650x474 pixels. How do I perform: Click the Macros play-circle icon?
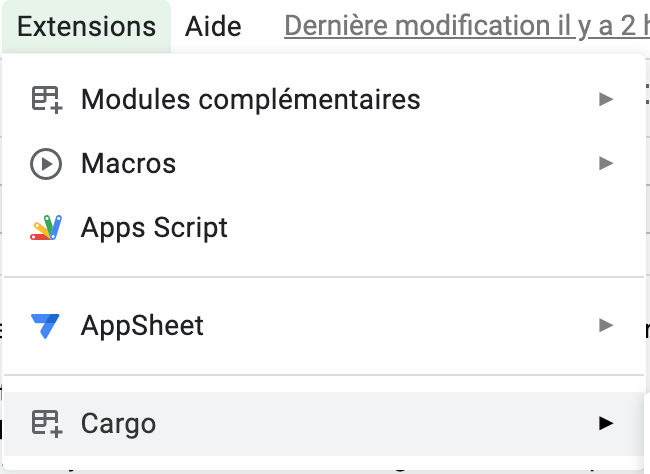pos(46,163)
